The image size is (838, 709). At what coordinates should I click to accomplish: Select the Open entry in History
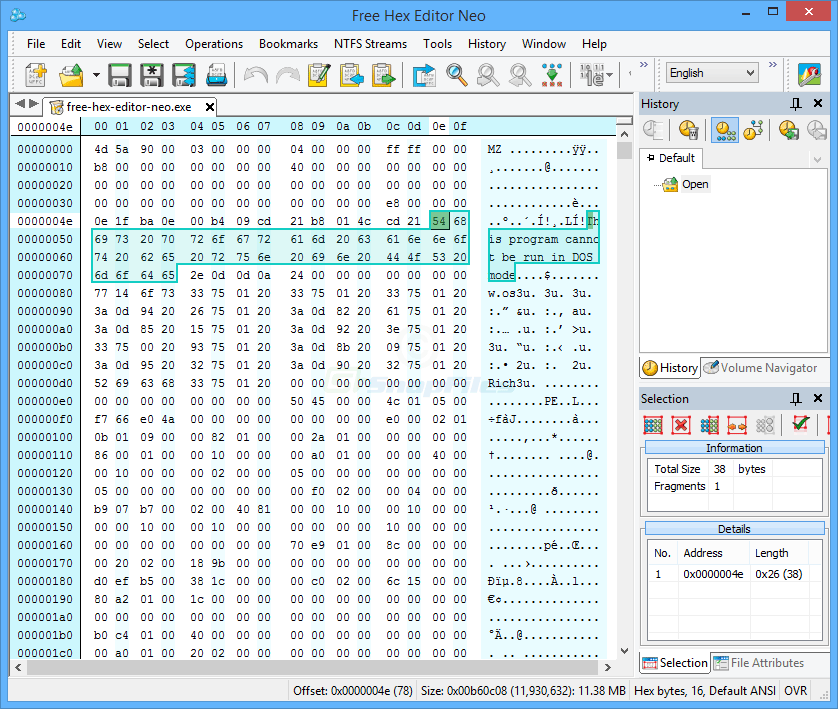point(695,184)
